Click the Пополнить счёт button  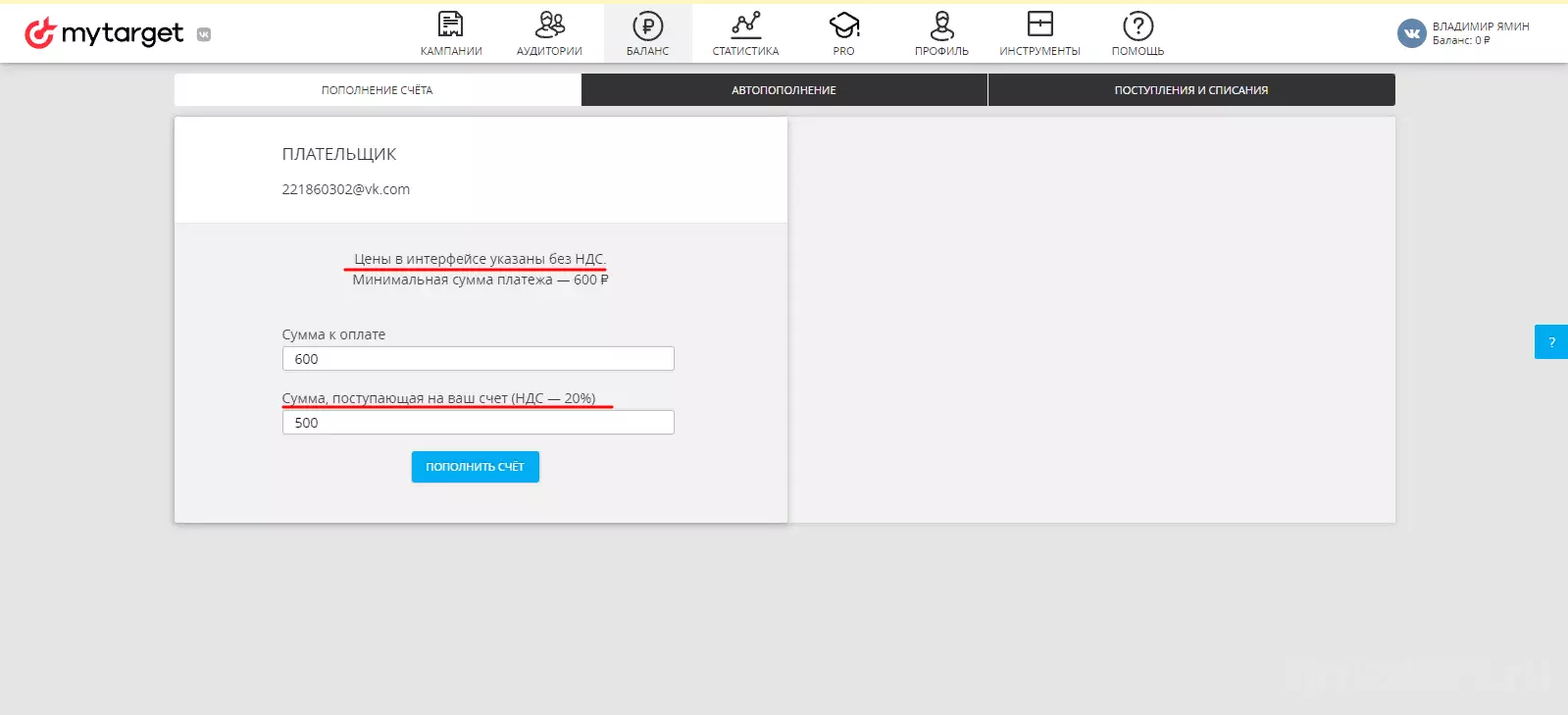pos(476,467)
